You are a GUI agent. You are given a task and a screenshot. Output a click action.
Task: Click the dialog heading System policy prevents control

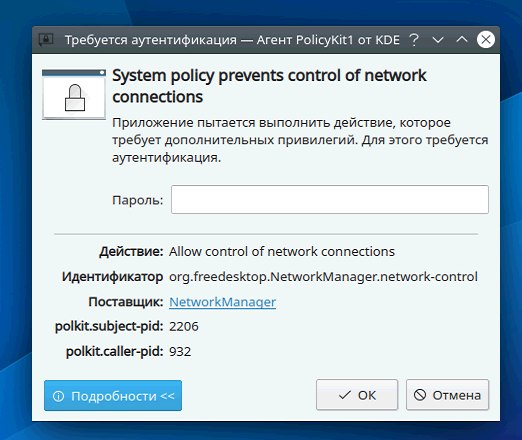[269, 86]
